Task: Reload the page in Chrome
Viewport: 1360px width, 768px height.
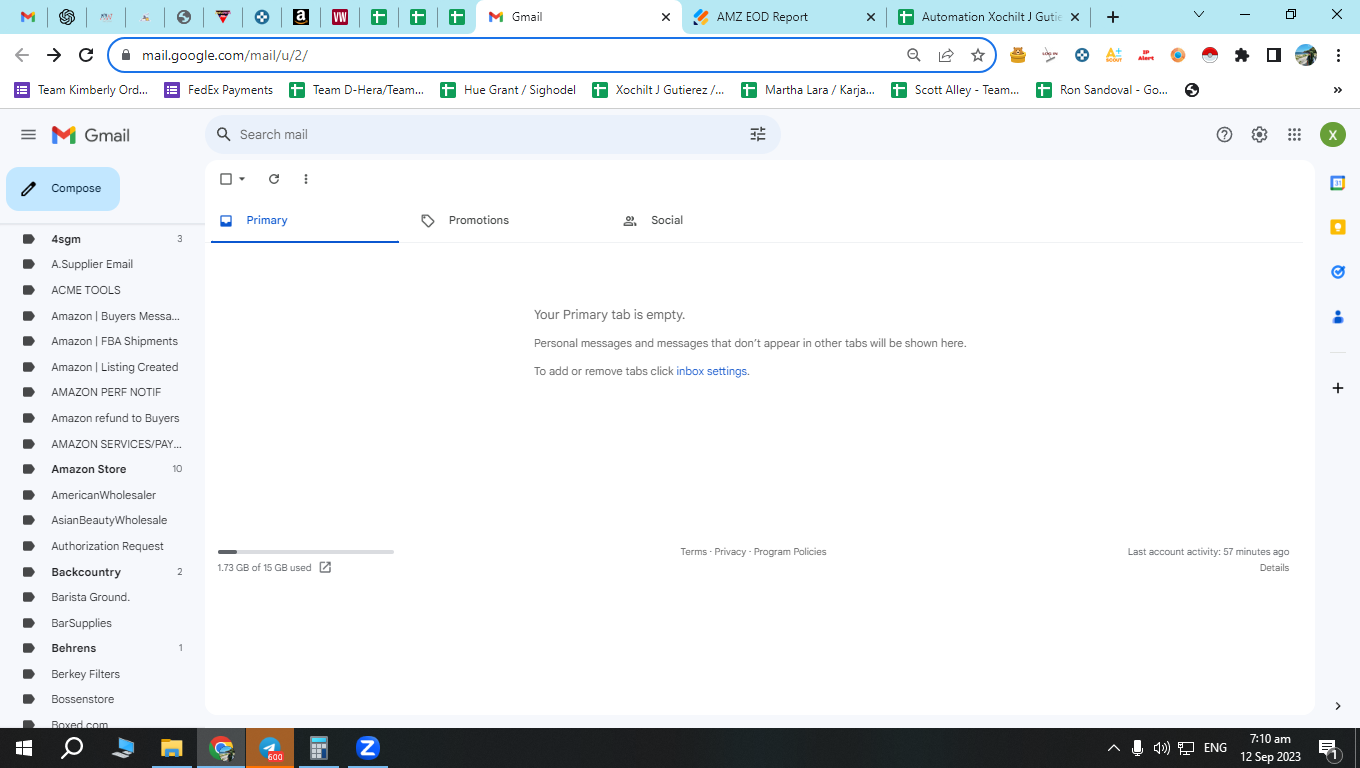Action: pos(86,55)
